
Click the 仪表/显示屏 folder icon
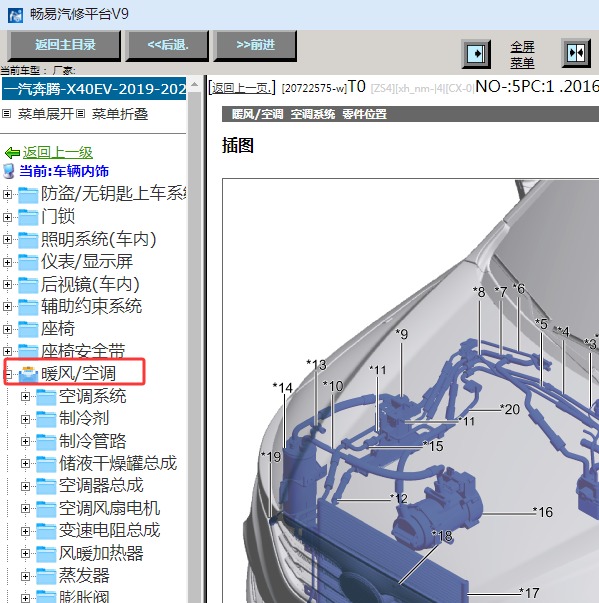pos(28,262)
